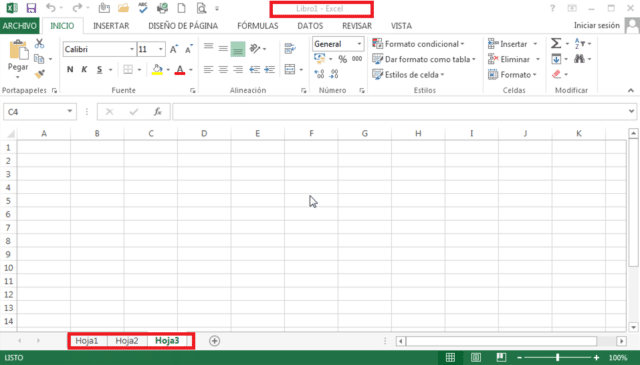The image size is (640, 365).
Task: Open print preview magnifier icon
Action: pyautogui.click(x=201, y=8)
